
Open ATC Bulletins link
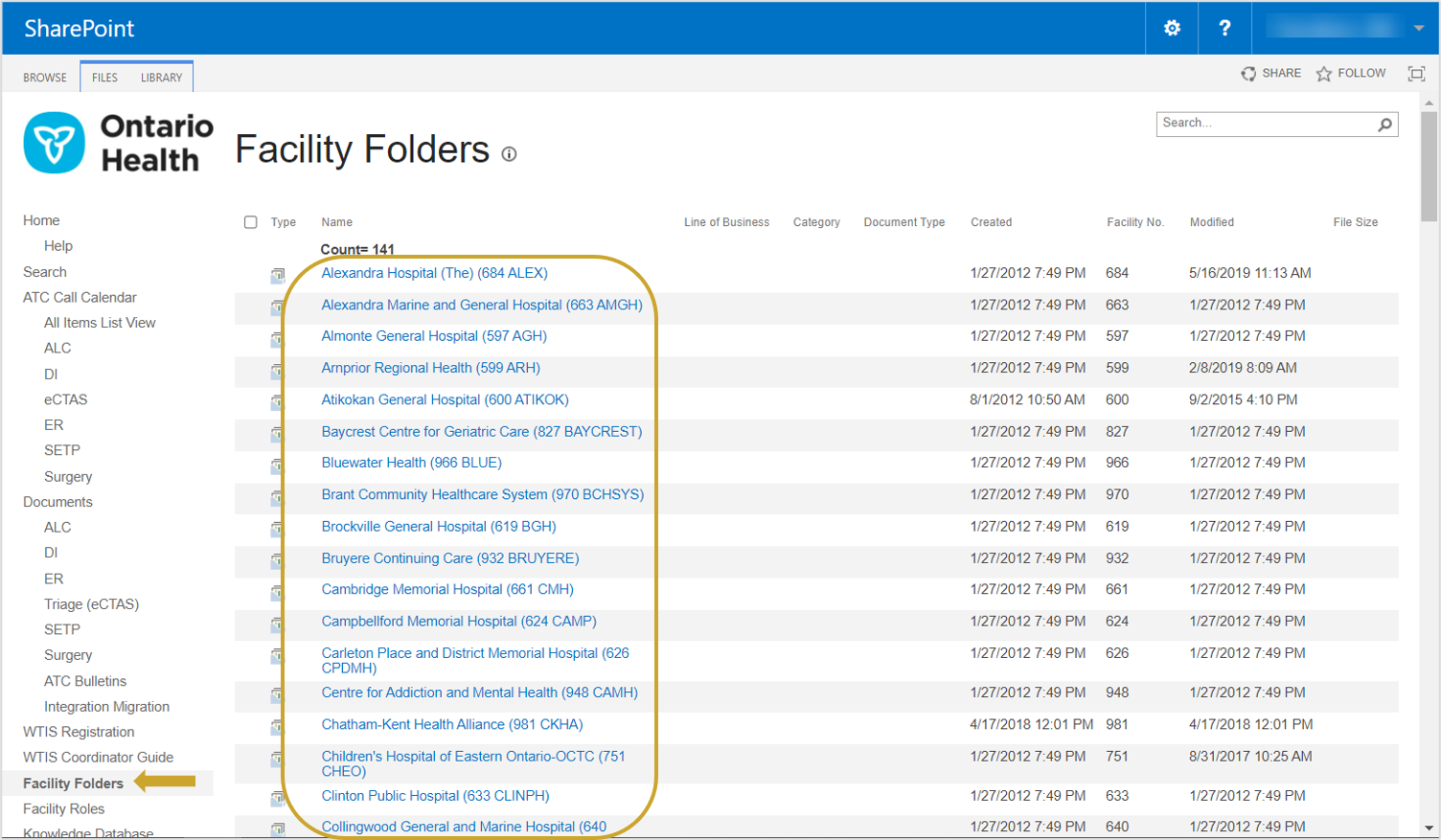(x=85, y=681)
